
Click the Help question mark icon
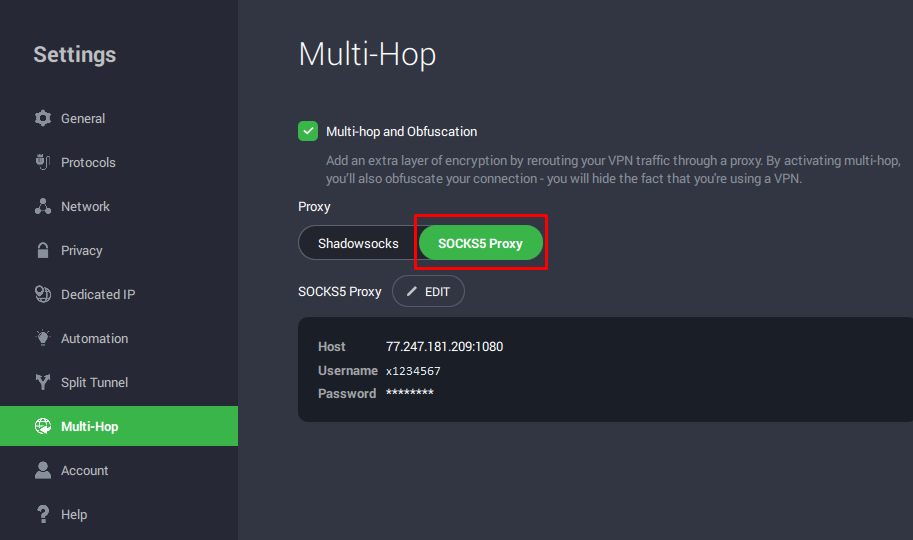pos(43,514)
